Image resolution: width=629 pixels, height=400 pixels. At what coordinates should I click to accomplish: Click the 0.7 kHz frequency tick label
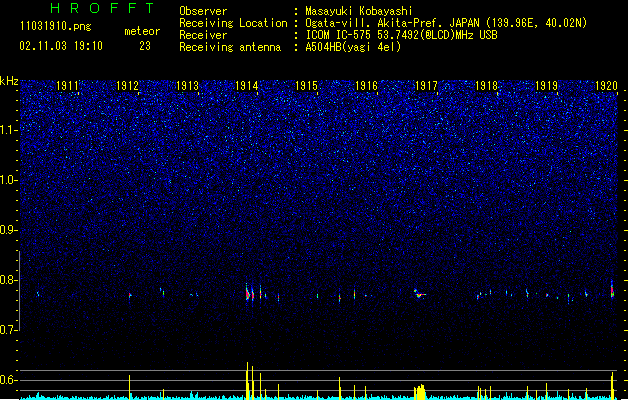click(9, 330)
